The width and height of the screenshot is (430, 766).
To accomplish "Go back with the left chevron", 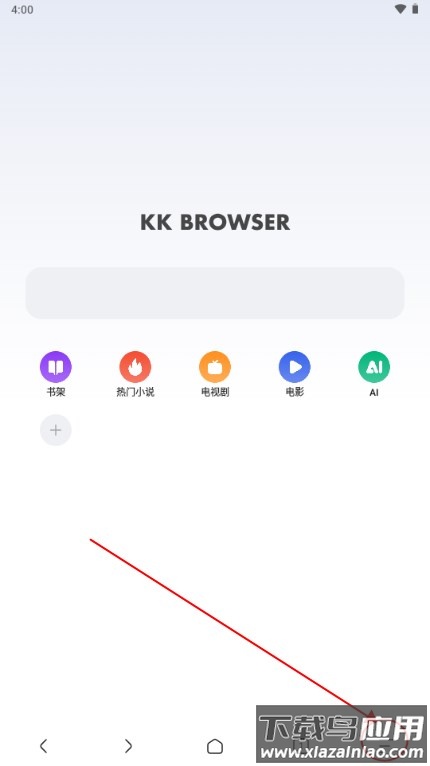I will coord(43,745).
